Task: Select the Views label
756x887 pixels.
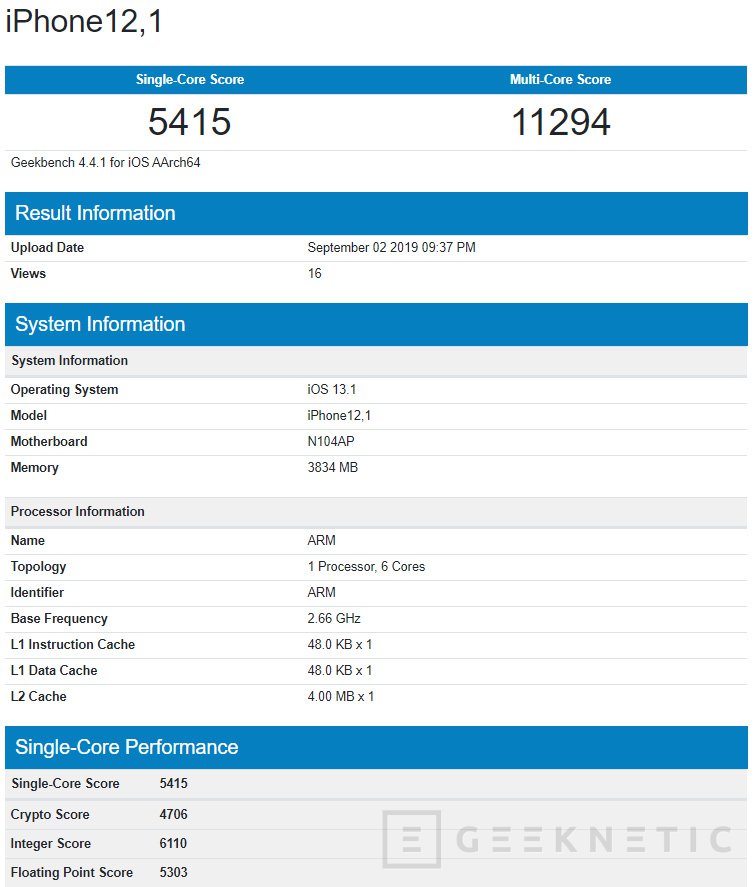Action: (x=28, y=273)
